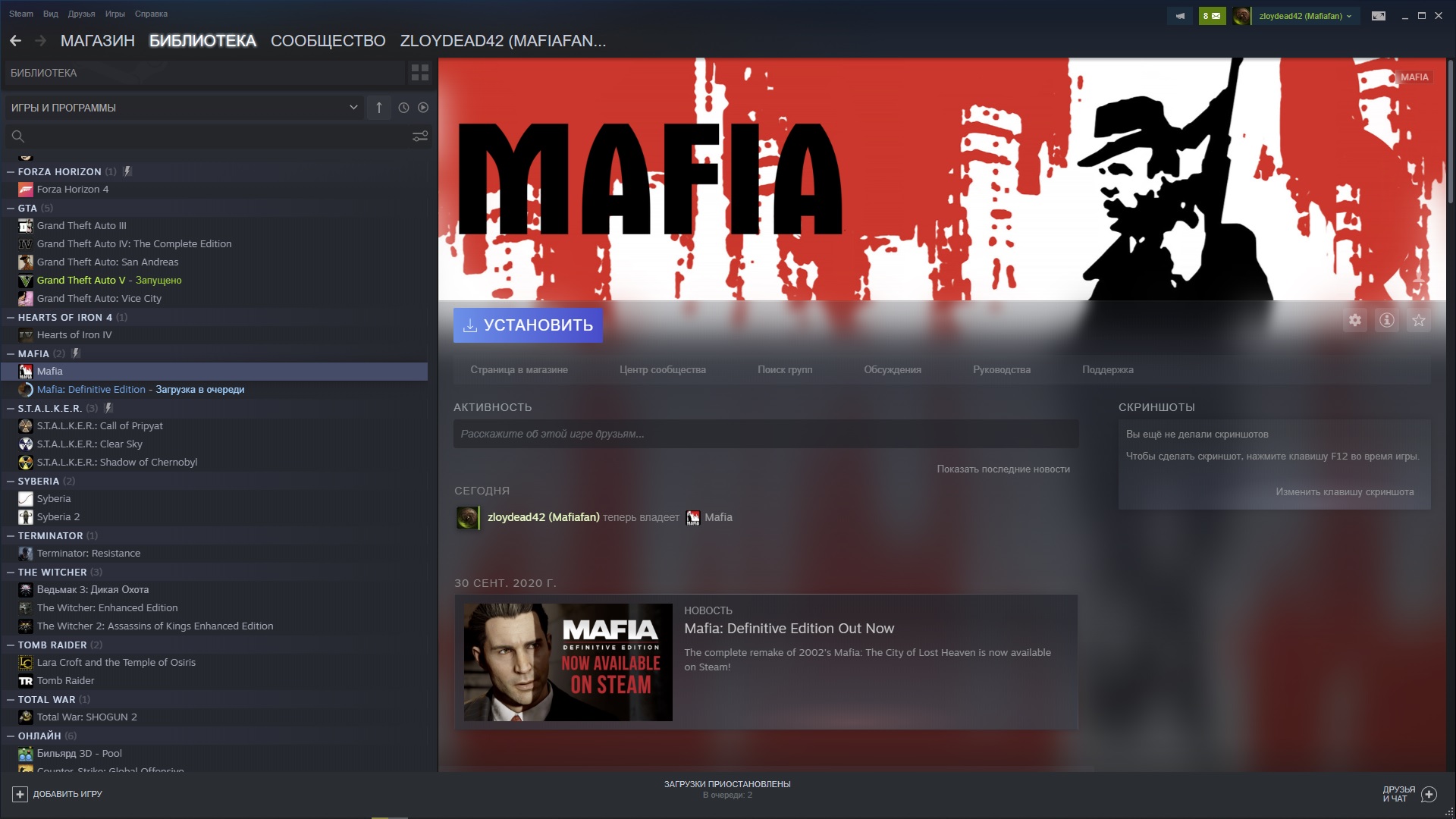Open game settings gear for Mafia
This screenshot has height=819, width=1456.
[x=1354, y=321]
